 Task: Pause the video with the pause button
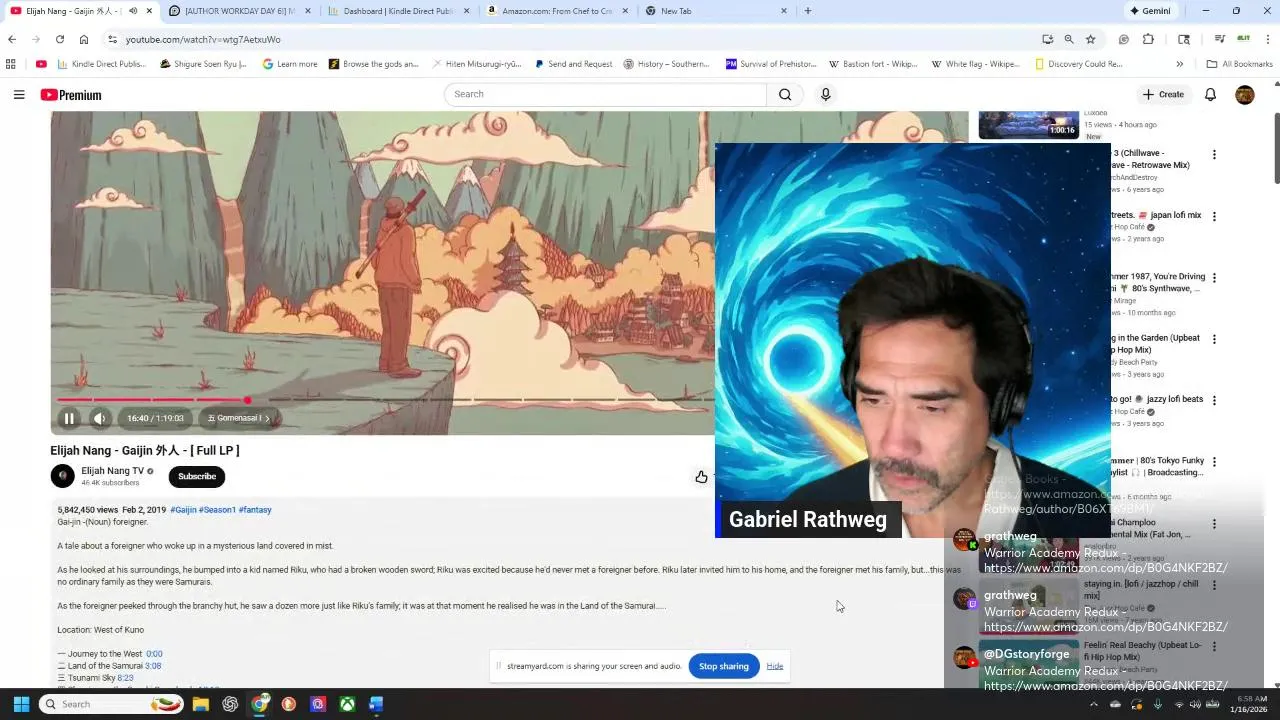tap(69, 418)
